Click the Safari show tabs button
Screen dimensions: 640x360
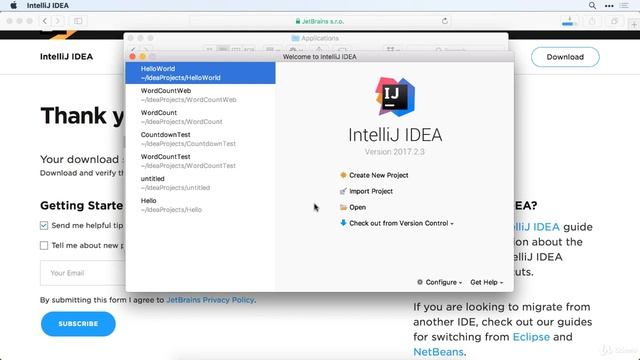pyautogui.click(x=614, y=21)
